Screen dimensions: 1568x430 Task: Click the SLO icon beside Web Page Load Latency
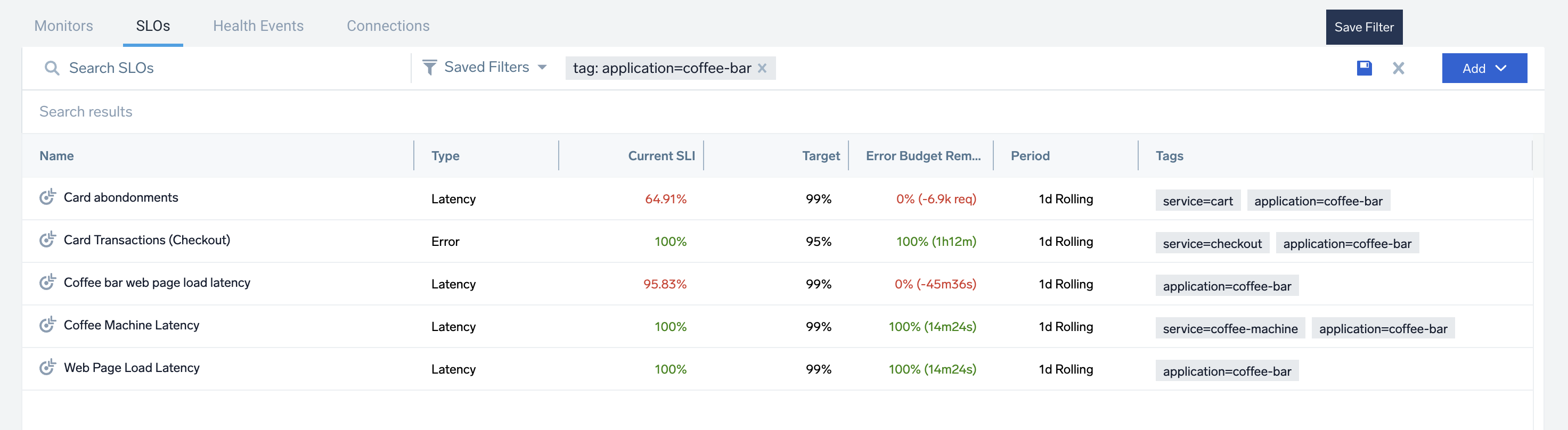(x=47, y=367)
